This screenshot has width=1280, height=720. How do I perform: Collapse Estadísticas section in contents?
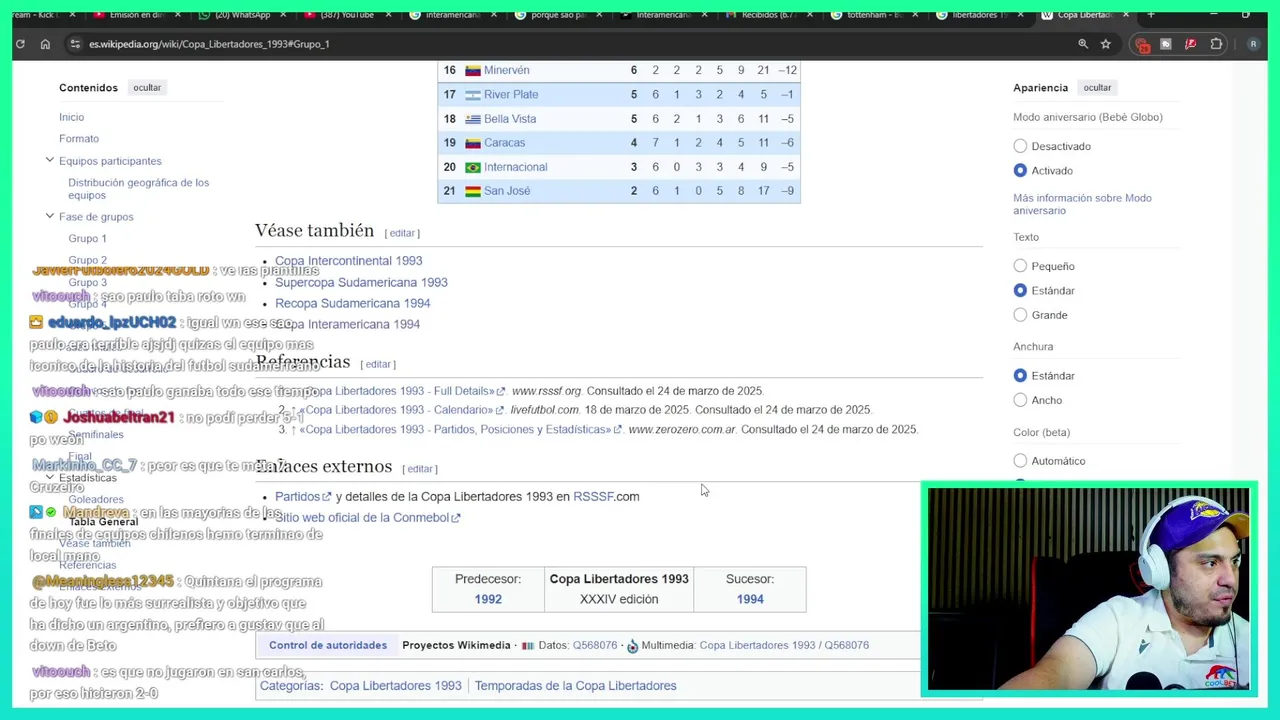[x=49, y=477]
